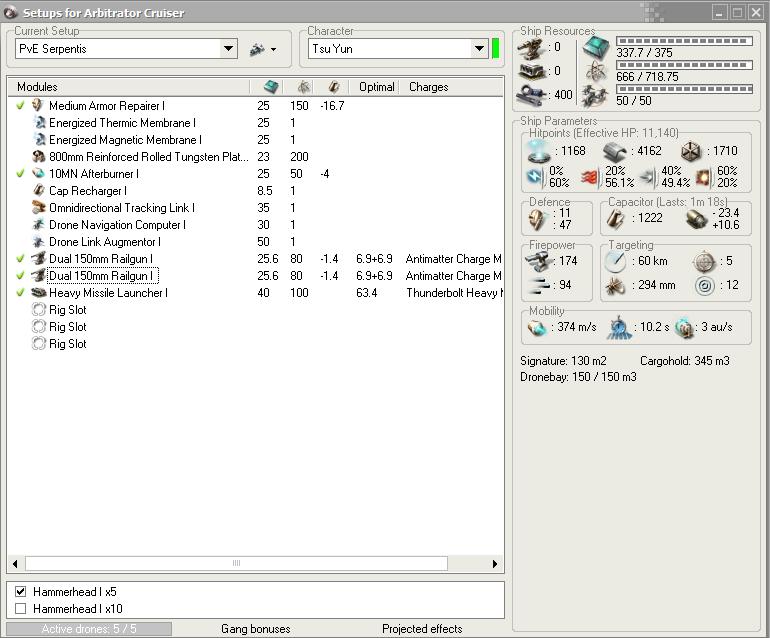
Task: Select the second empty Rig Slot
Action: [67, 327]
